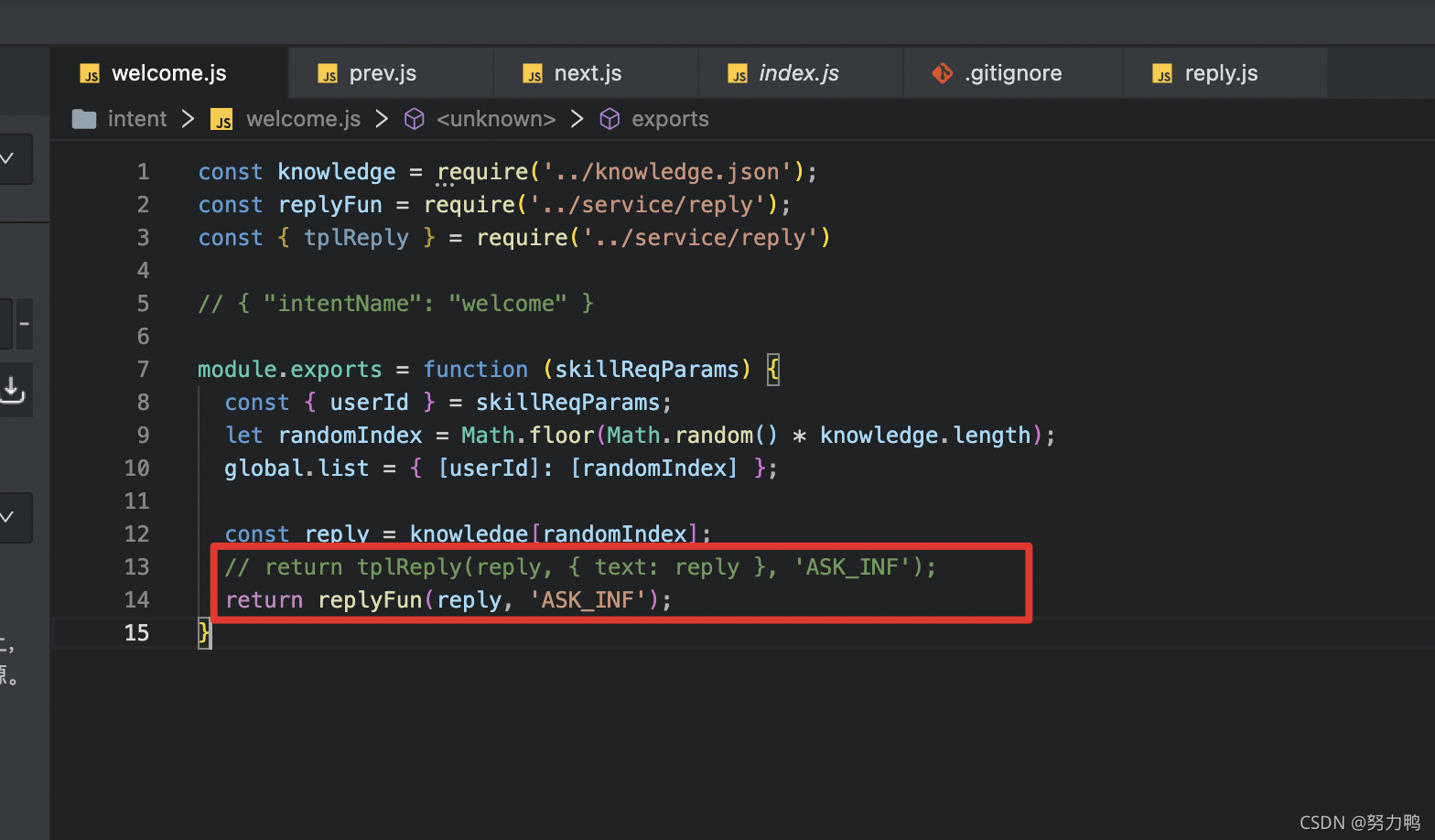Switch to the index.js tab
This screenshot has height=840, width=1435.
[x=800, y=73]
